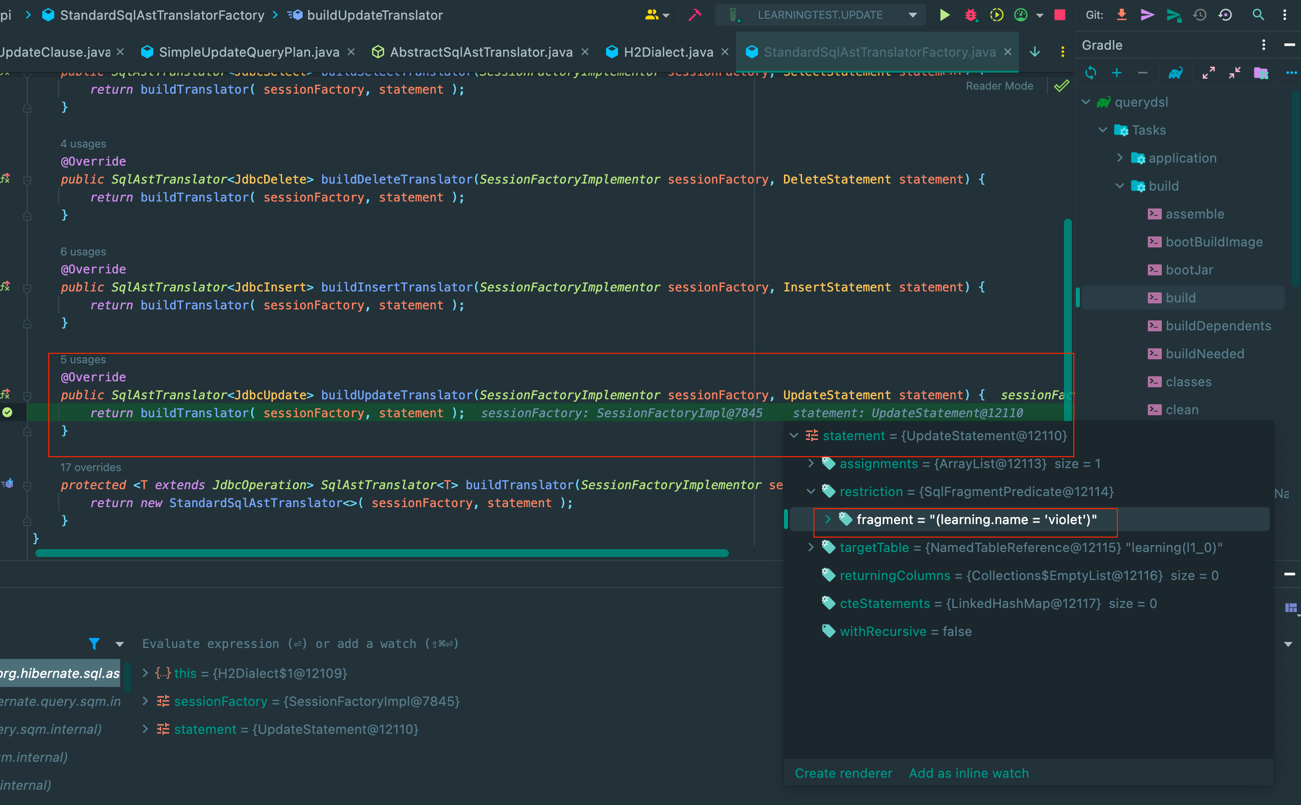Click the variables filter funnel icon
Screen dimensions: 1301x805
(94, 644)
